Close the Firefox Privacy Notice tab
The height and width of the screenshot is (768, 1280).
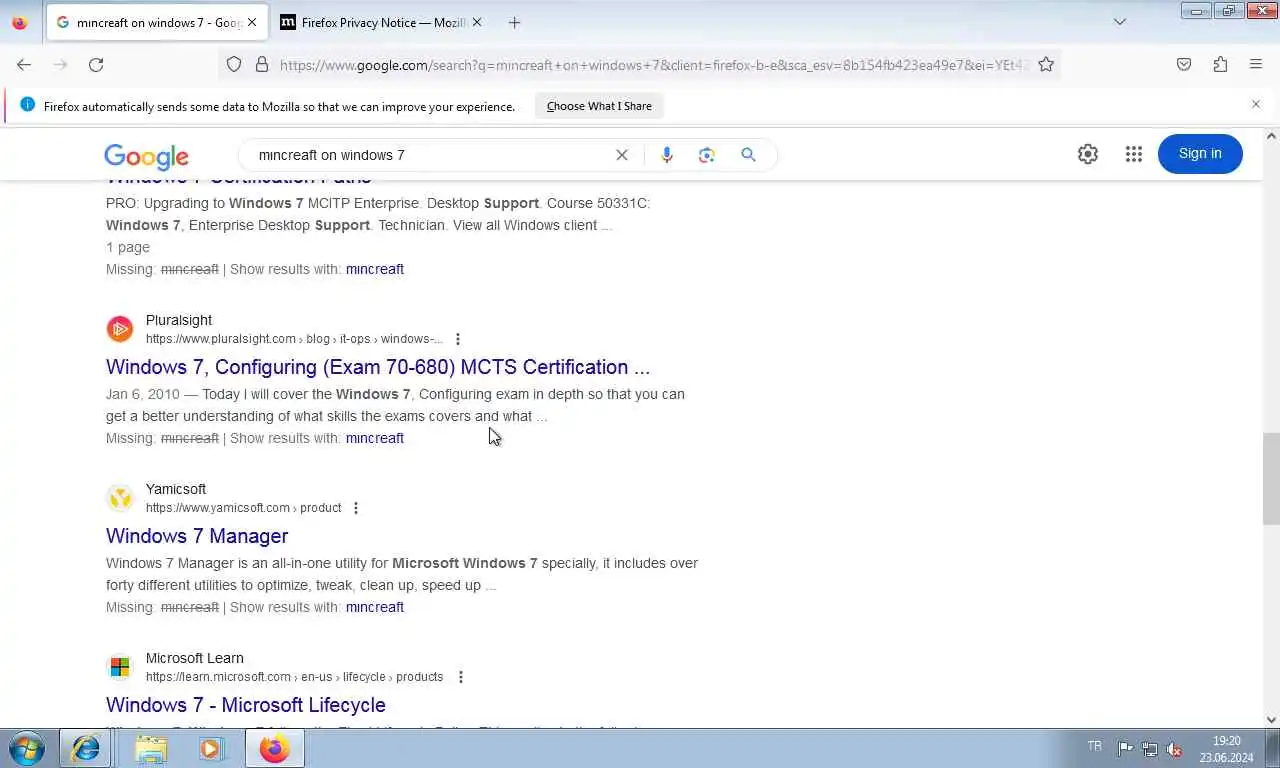(x=476, y=22)
